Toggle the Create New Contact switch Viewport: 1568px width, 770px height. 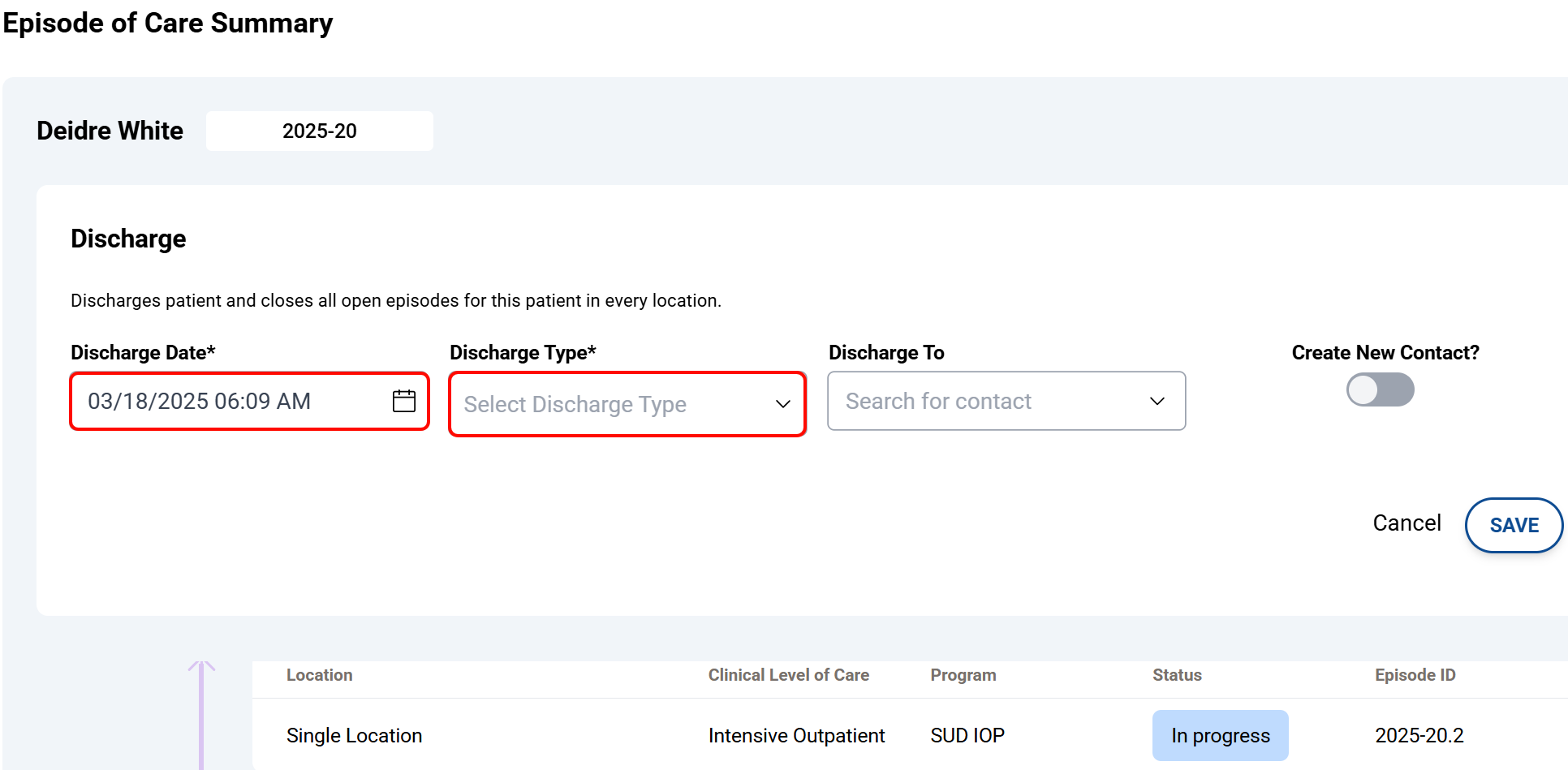coord(1380,390)
